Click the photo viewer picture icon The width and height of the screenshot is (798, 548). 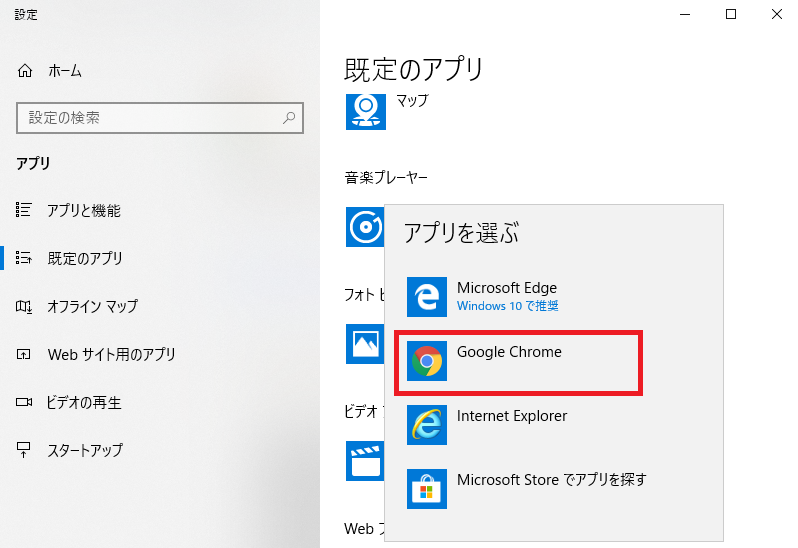coord(365,344)
